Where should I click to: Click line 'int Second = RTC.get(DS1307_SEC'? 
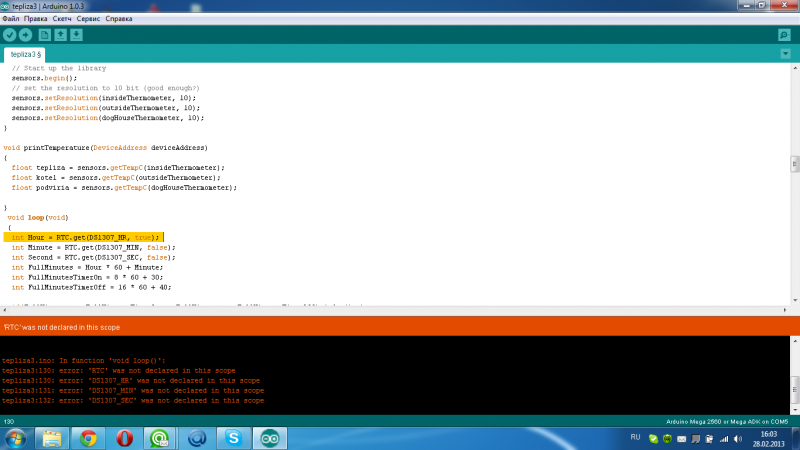click(x=93, y=257)
